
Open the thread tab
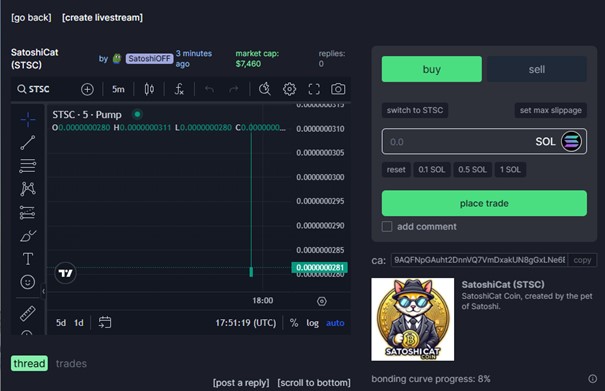click(29, 363)
